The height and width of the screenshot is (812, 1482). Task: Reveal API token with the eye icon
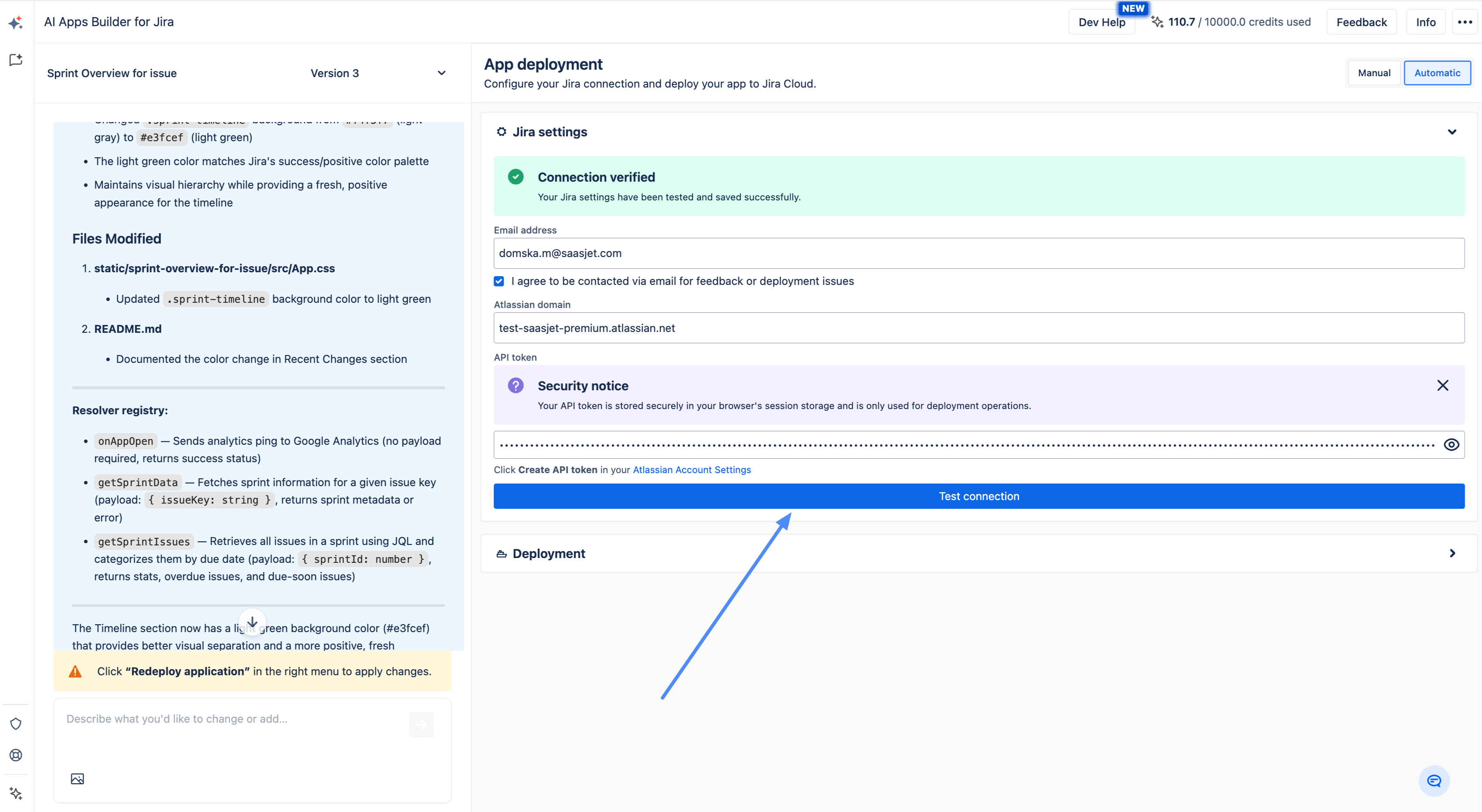click(1451, 444)
